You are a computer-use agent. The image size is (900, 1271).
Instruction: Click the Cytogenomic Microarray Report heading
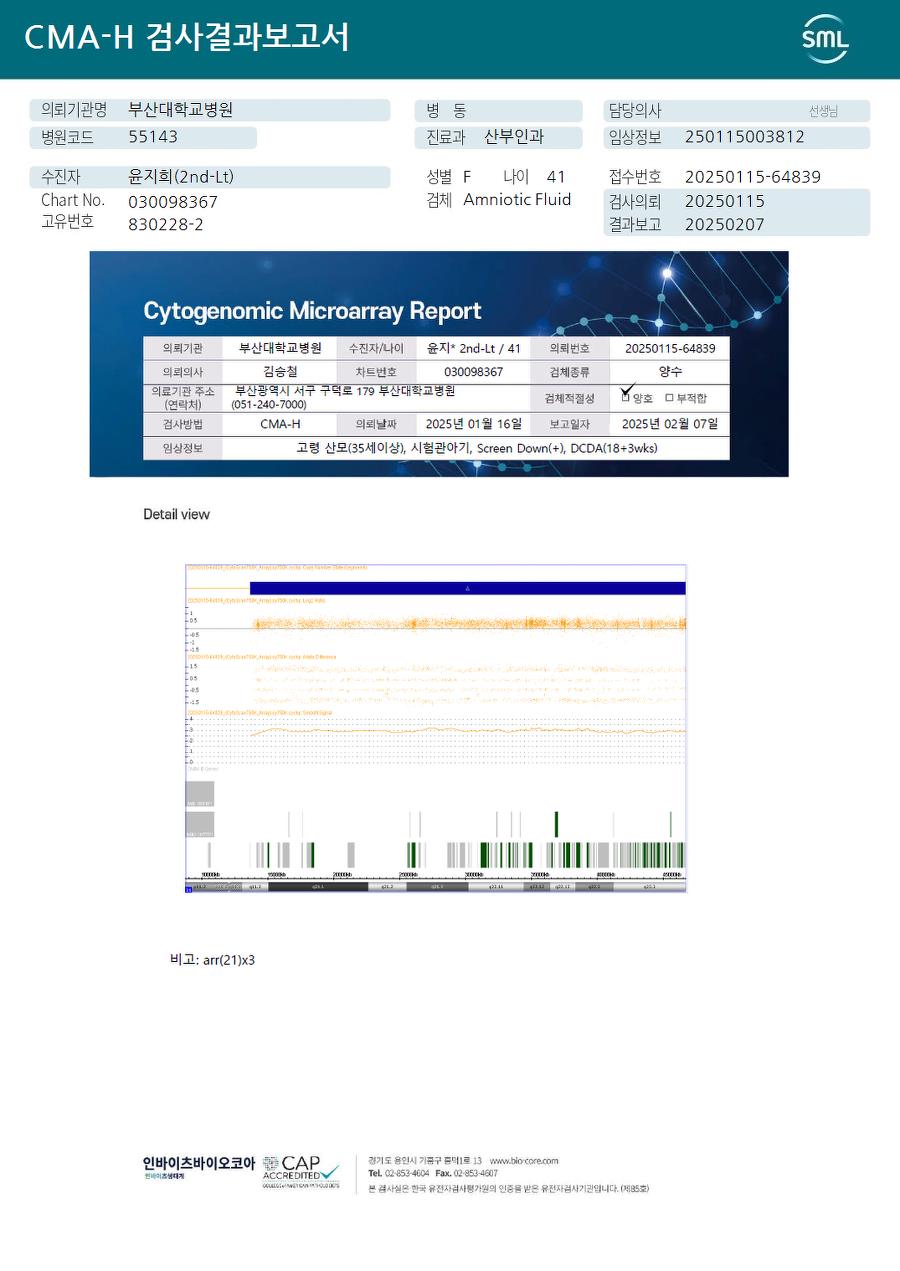click(312, 311)
